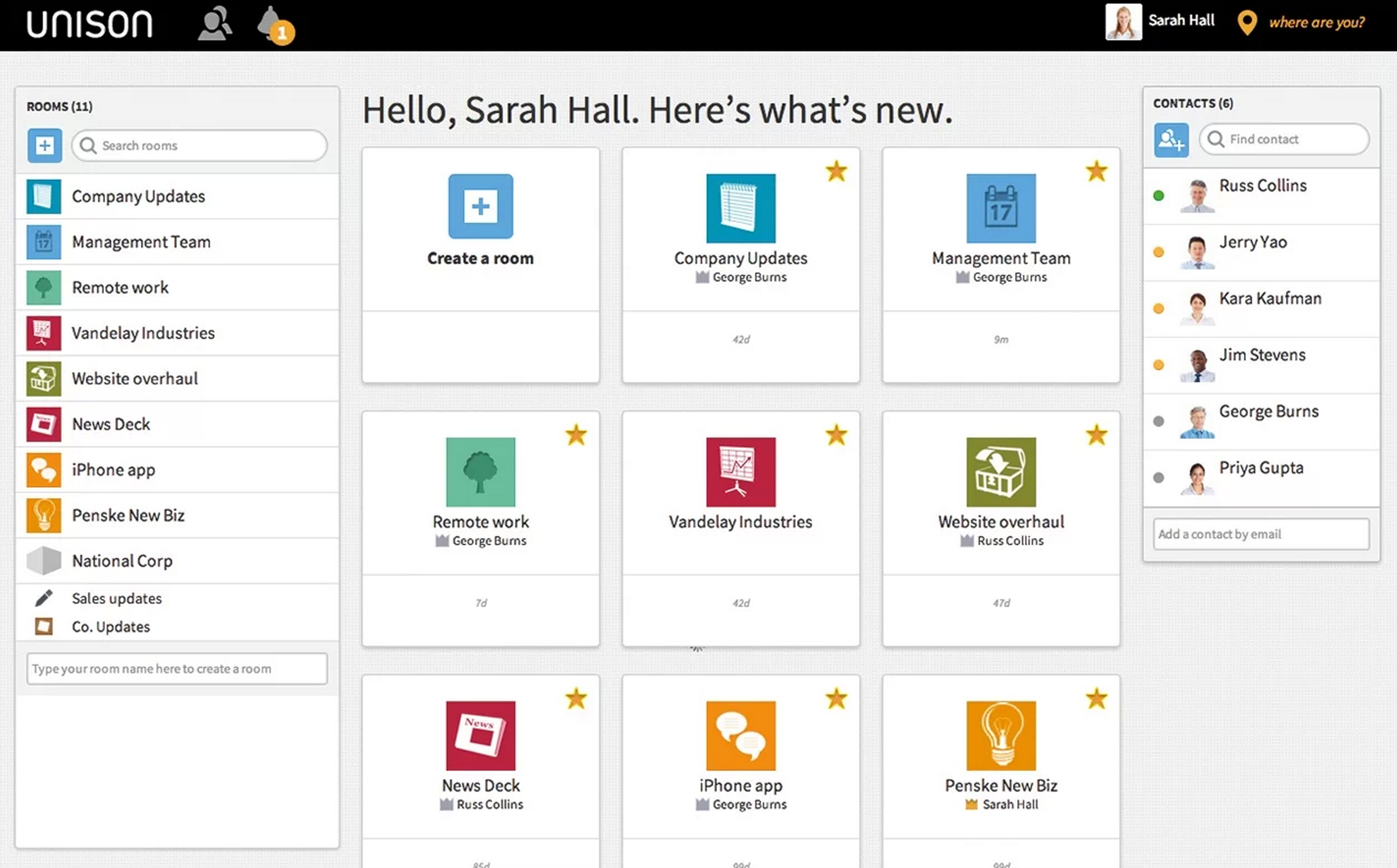Open Remote work tree icon tile
The image size is (1397, 868).
(x=480, y=472)
